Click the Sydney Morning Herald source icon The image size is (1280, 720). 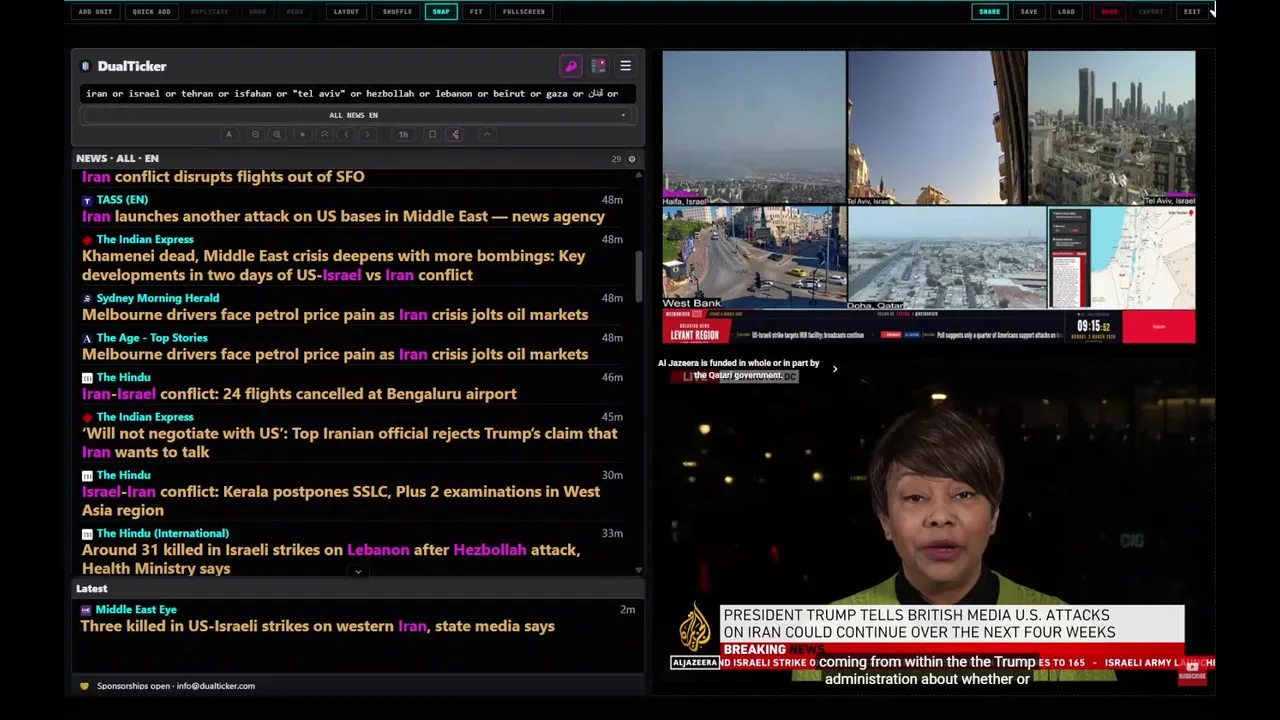(x=87, y=298)
